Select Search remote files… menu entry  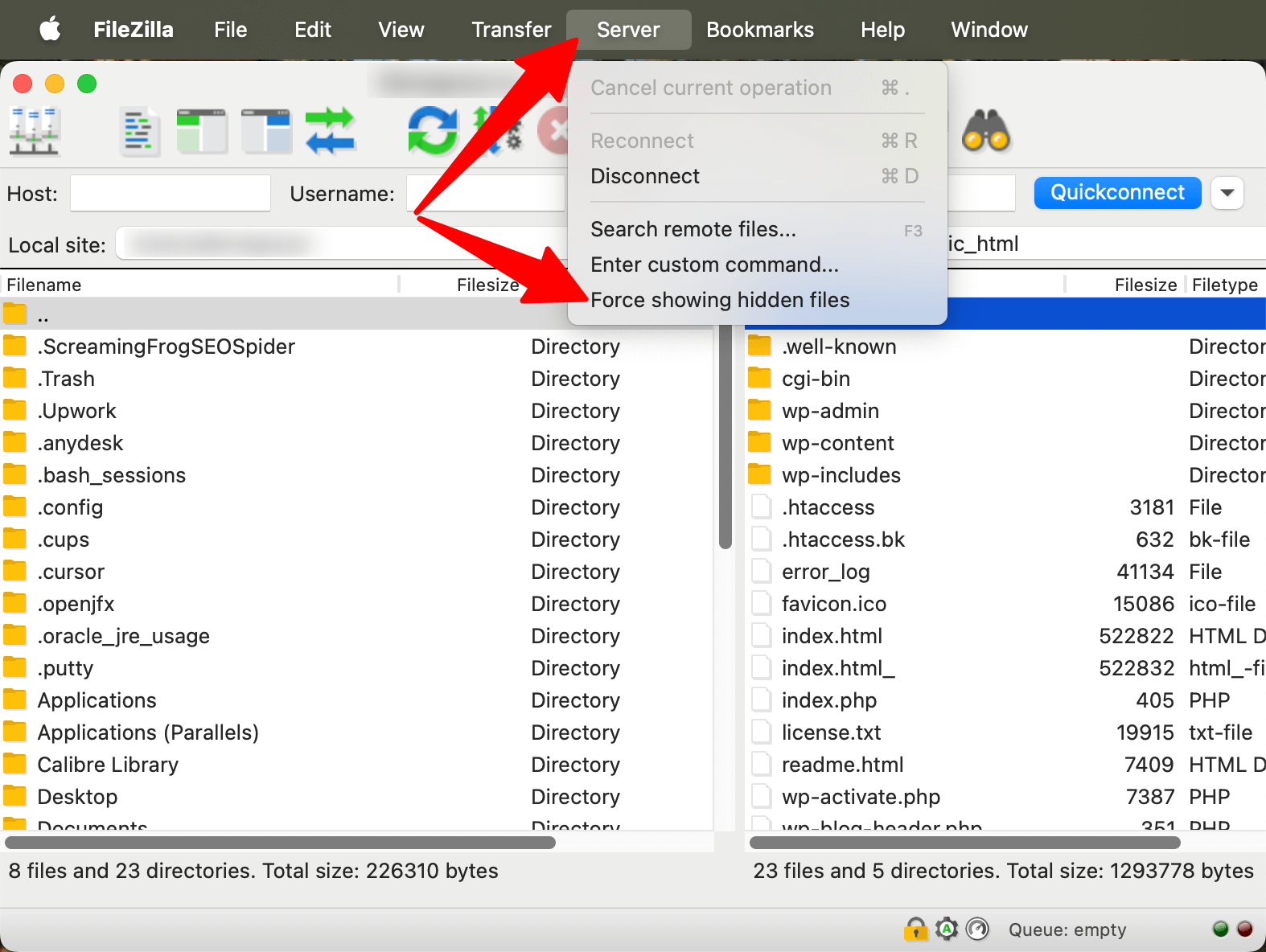click(x=757, y=229)
